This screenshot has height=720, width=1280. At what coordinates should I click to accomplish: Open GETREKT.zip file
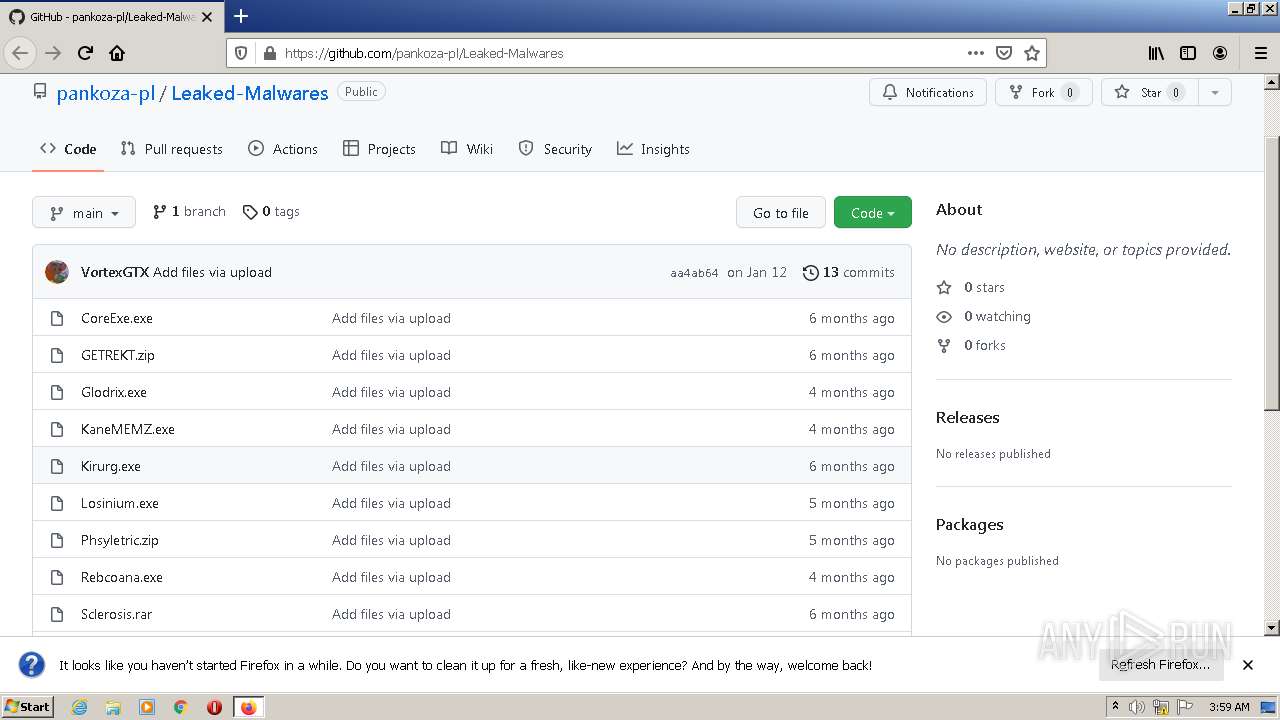118,355
